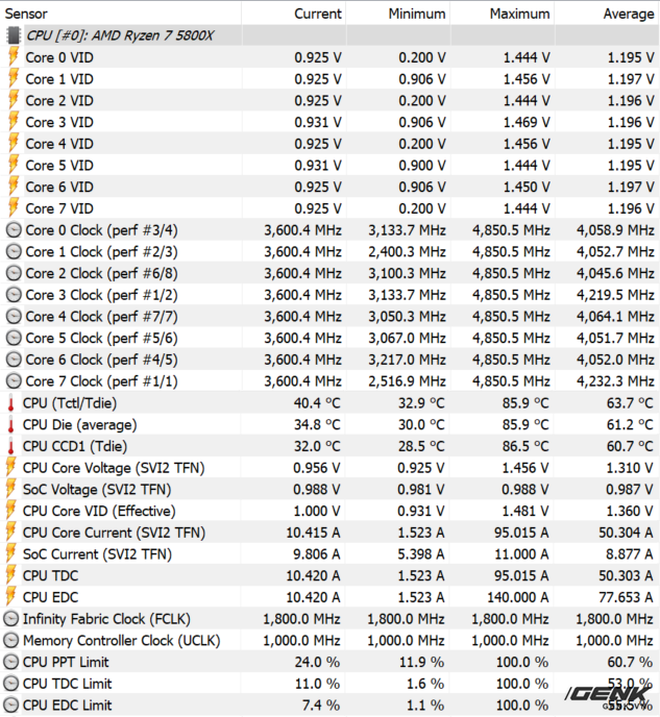Click the lightning icon next to Core 0 VID
The image size is (660, 717).
pyautogui.click(x=14, y=57)
